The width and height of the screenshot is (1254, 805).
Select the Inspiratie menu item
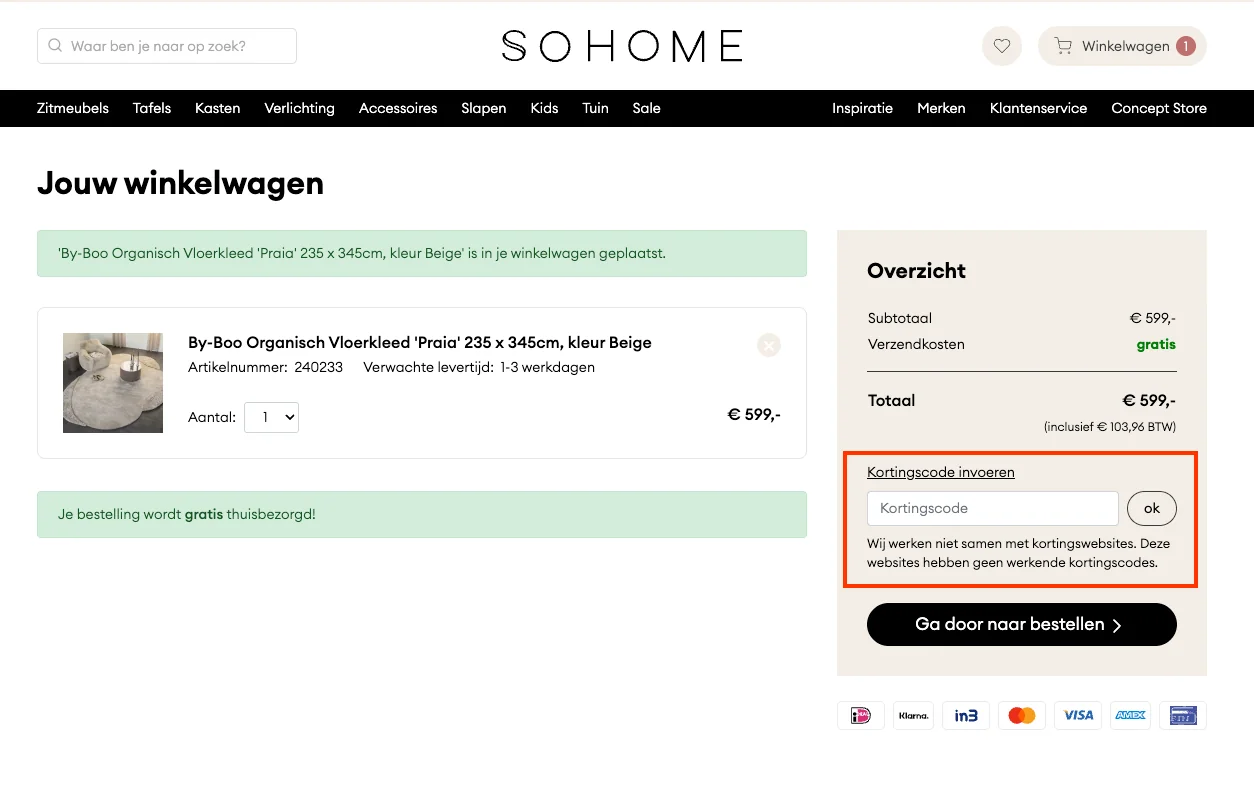tap(862, 108)
